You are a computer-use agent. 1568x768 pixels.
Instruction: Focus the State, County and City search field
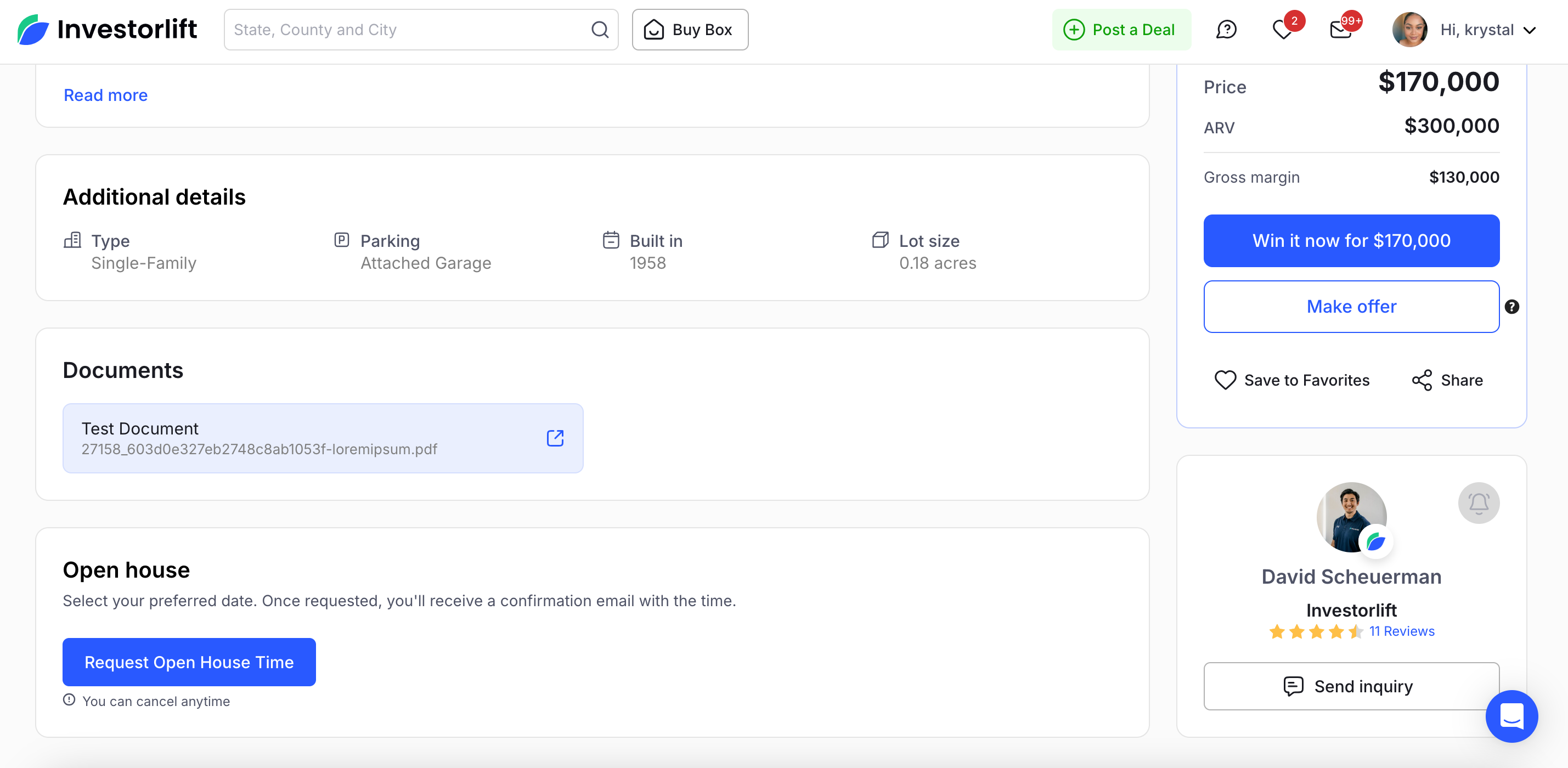(x=421, y=29)
